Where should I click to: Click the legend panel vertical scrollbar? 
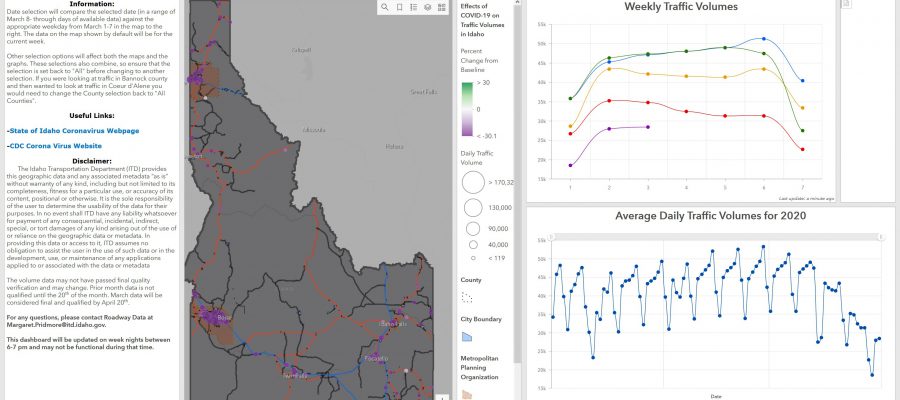[517, 184]
